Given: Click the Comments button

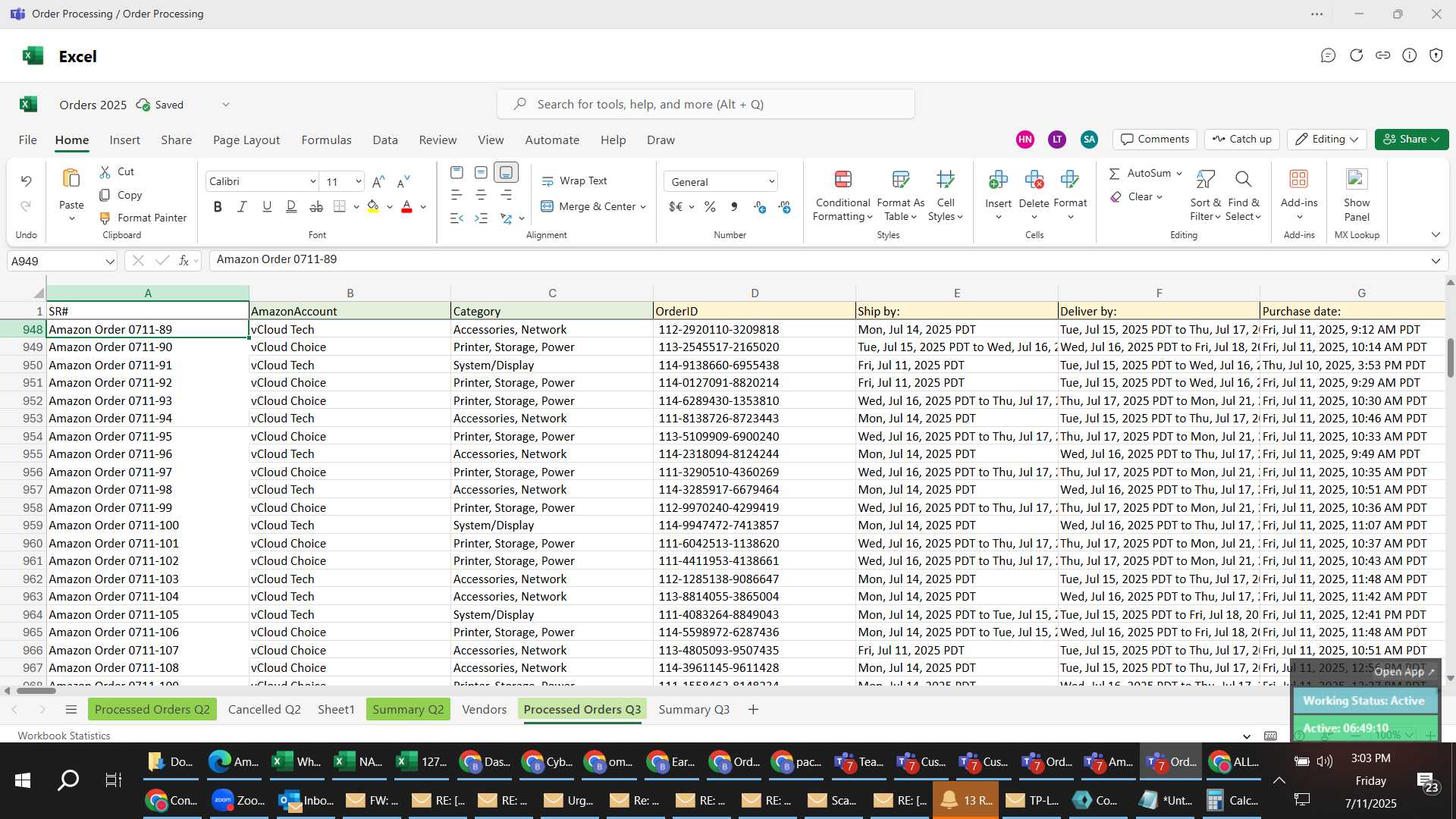Looking at the screenshot, I should click(1155, 140).
